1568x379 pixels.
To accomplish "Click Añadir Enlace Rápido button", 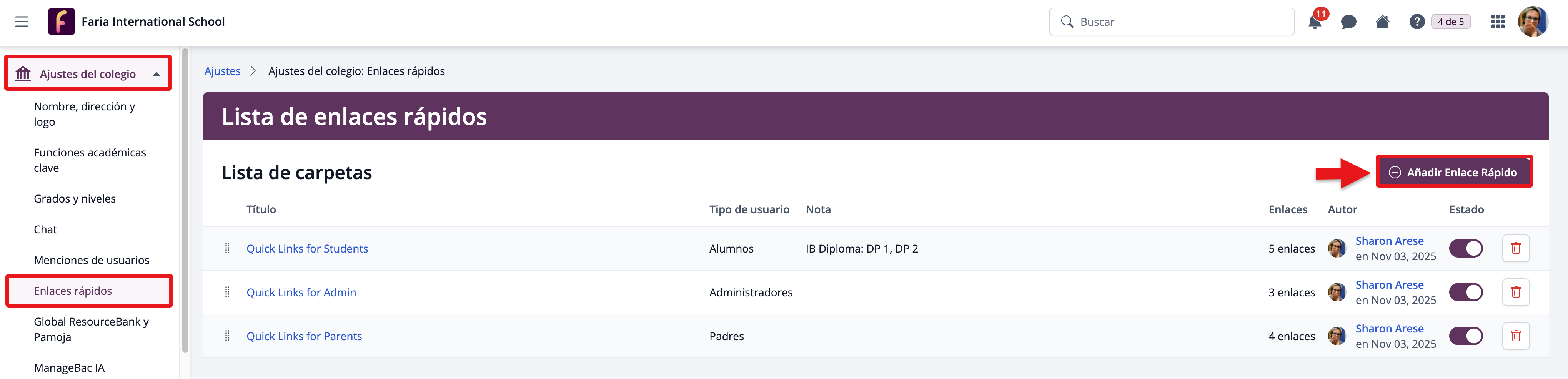I will pyautogui.click(x=1453, y=173).
